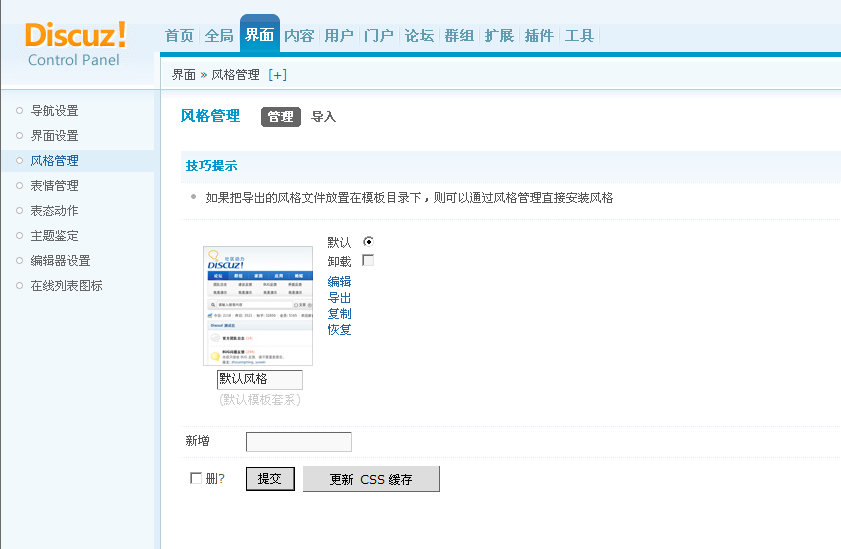Image resolution: width=841 pixels, height=549 pixels.
Task: Click the 导出 style link
Action: pyautogui.click(x=339, y=298)
